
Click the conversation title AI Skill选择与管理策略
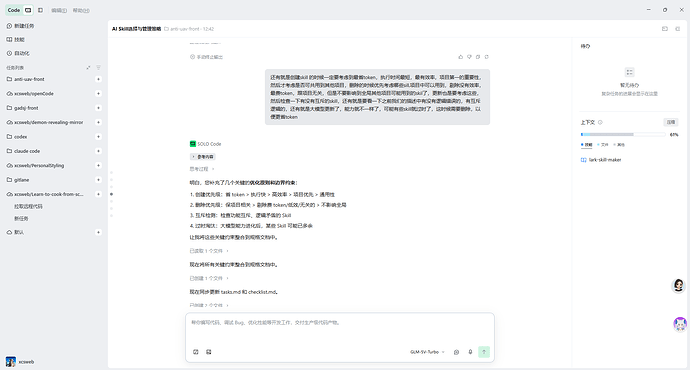[x=136, y=29]
